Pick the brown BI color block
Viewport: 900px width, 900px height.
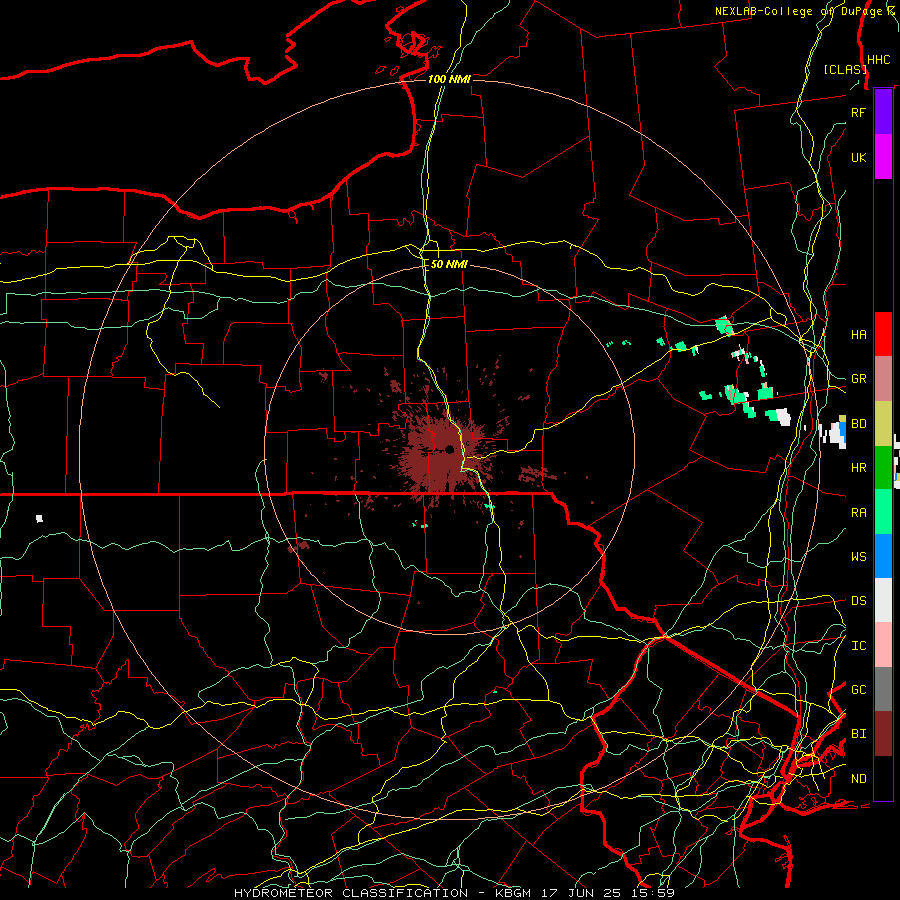(x=883, y=734)
